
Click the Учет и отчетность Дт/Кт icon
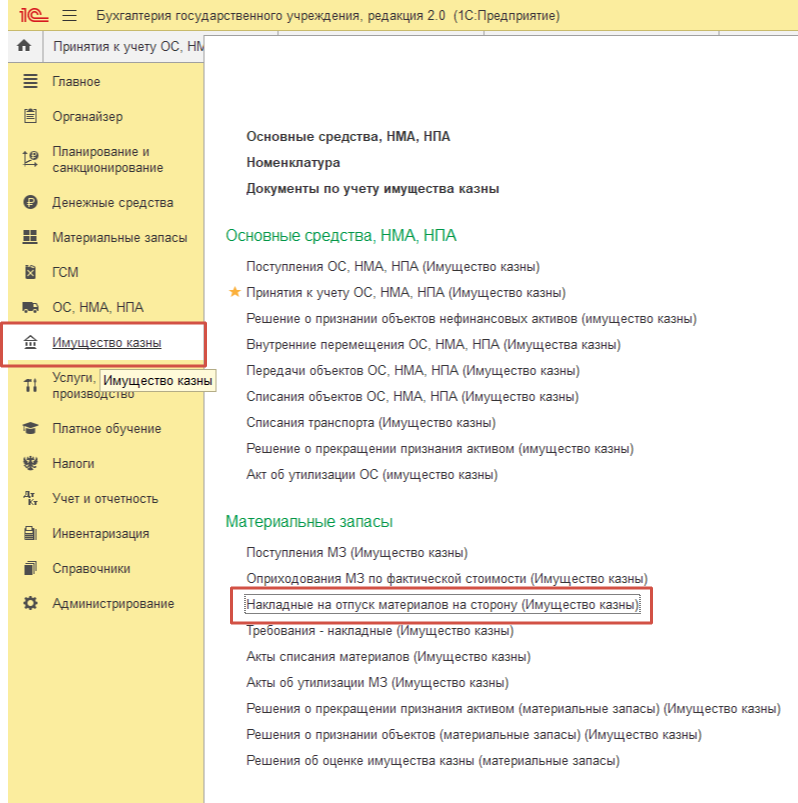pyautogui.click(x=30, y=498)
